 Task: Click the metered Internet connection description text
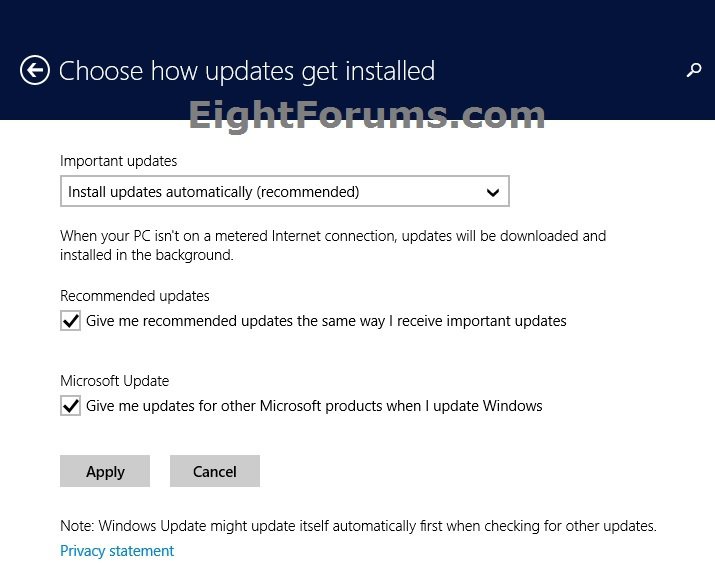[x=333, y=245]
